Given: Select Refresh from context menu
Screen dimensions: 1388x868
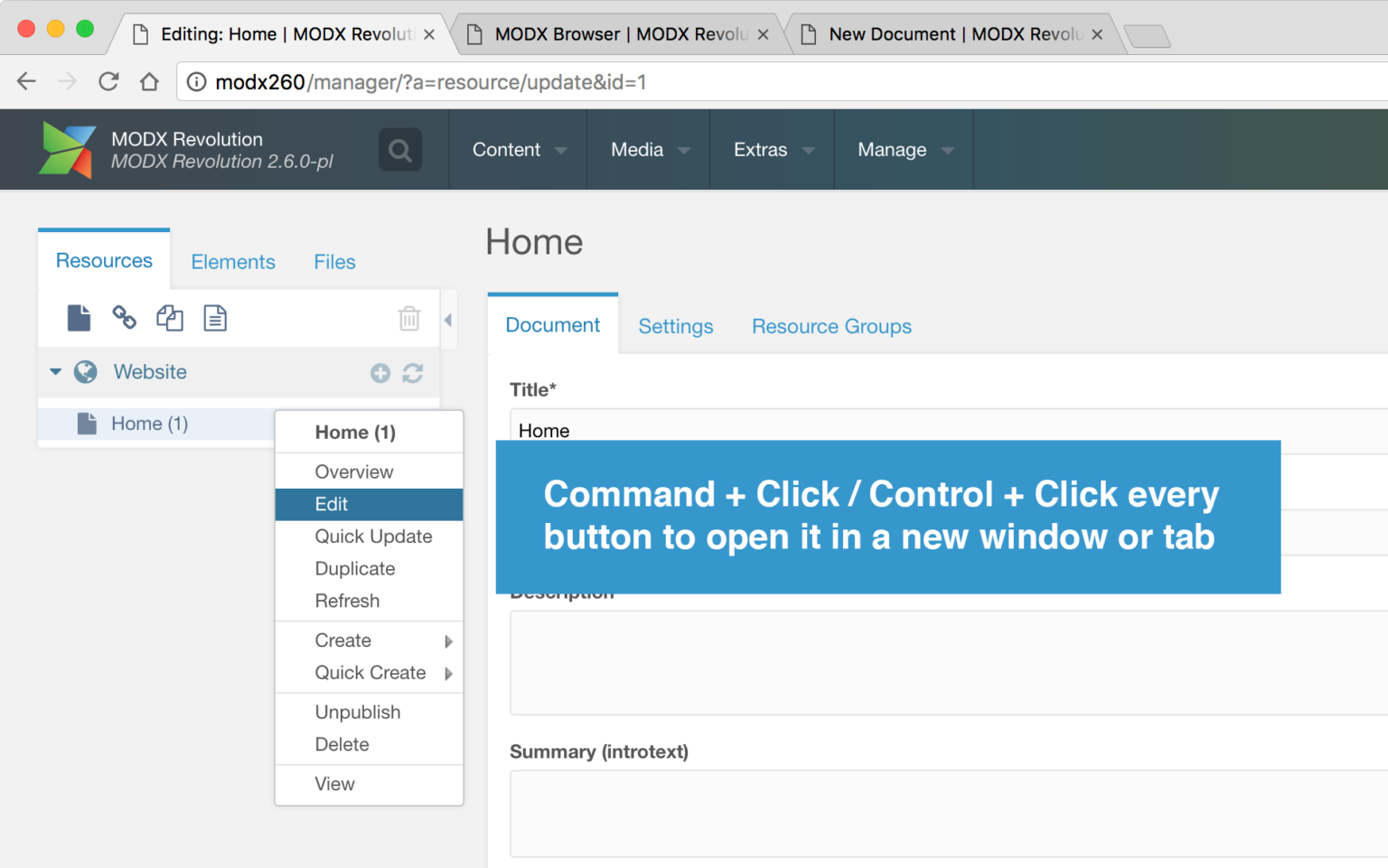Looking at the screenshot, I should 369,601.
